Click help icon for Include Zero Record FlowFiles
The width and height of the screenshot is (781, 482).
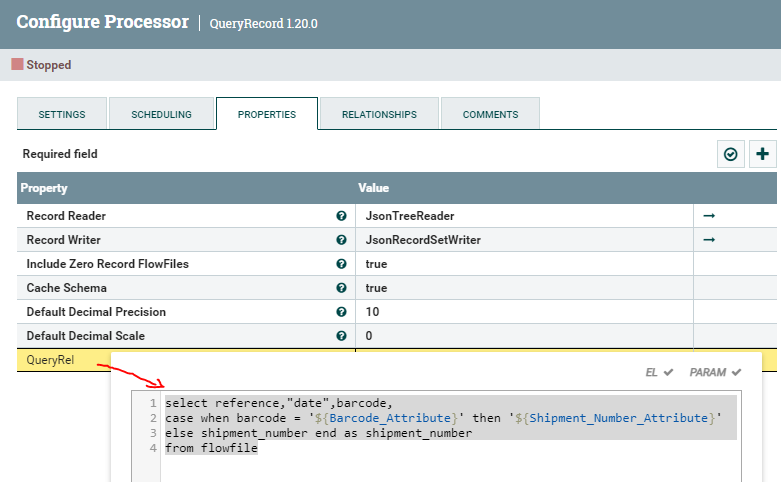341,264
